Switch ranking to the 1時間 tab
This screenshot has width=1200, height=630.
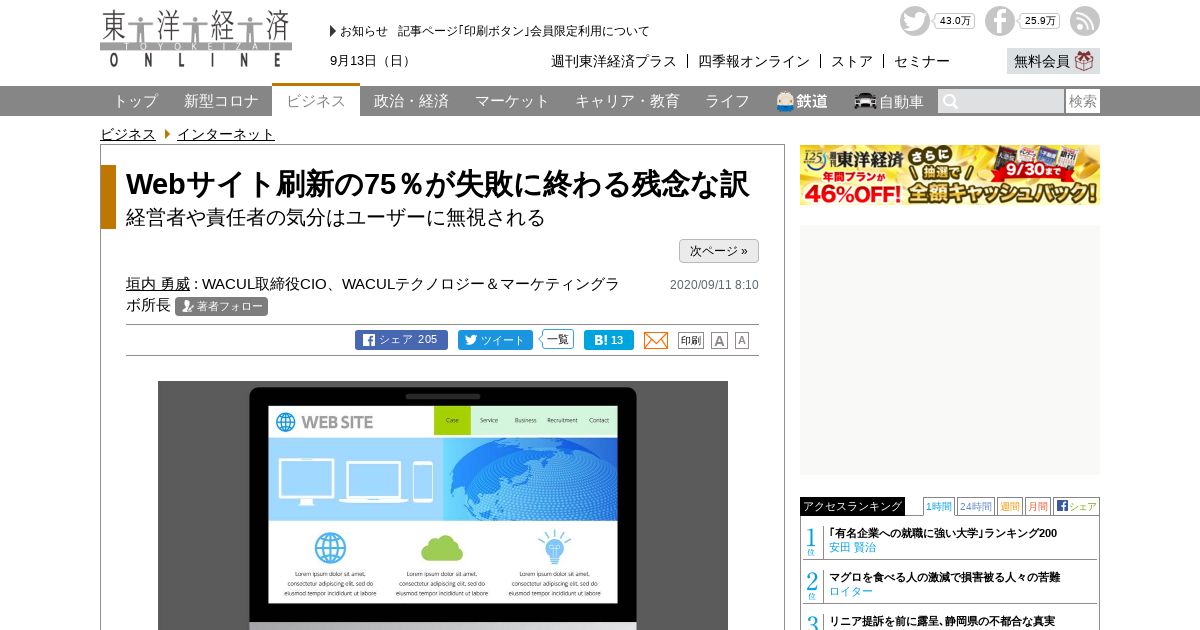click(939, 506)
